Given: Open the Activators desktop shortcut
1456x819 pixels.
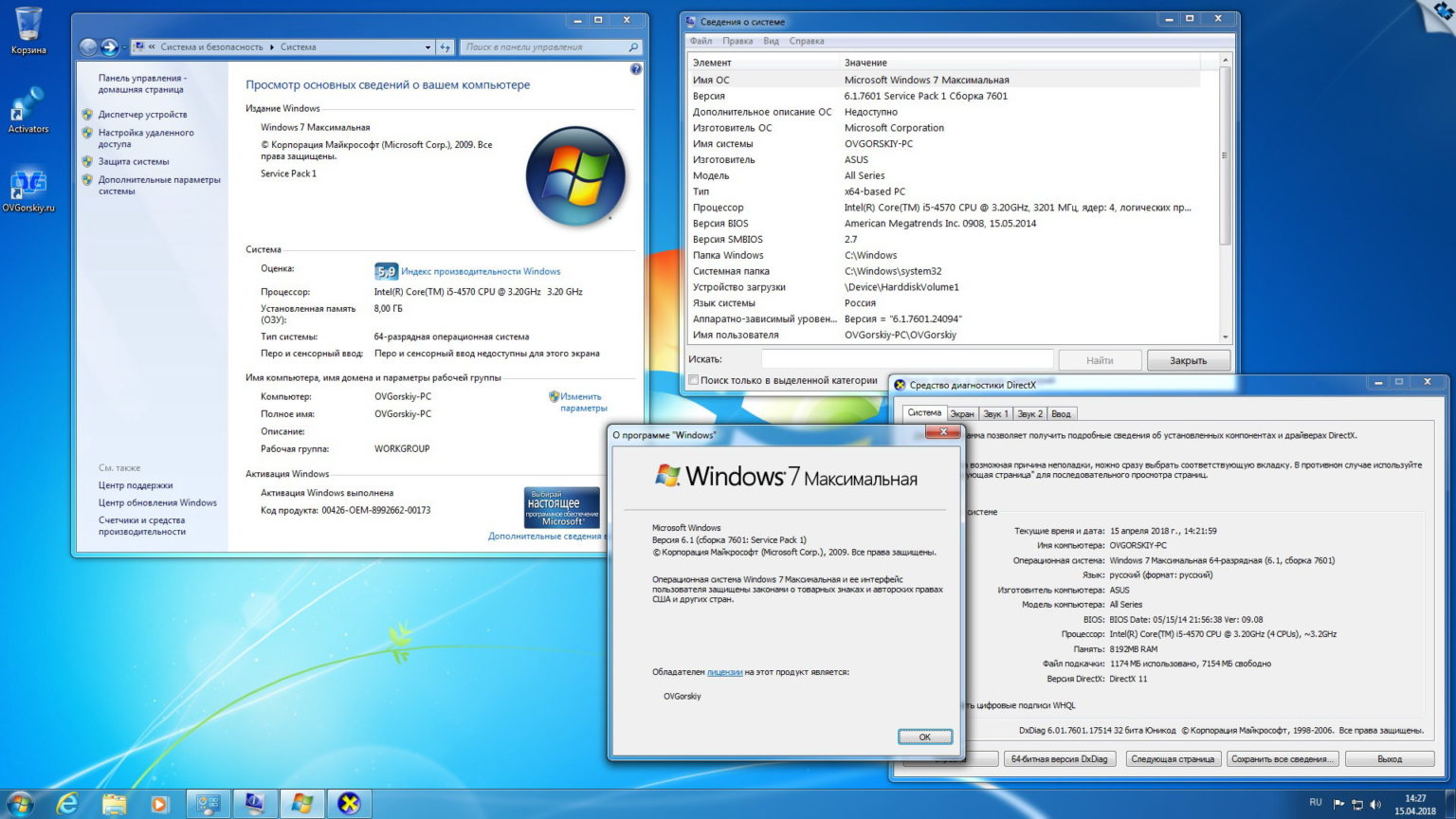Looking at the screenshot, I should [x=27, y=110].
